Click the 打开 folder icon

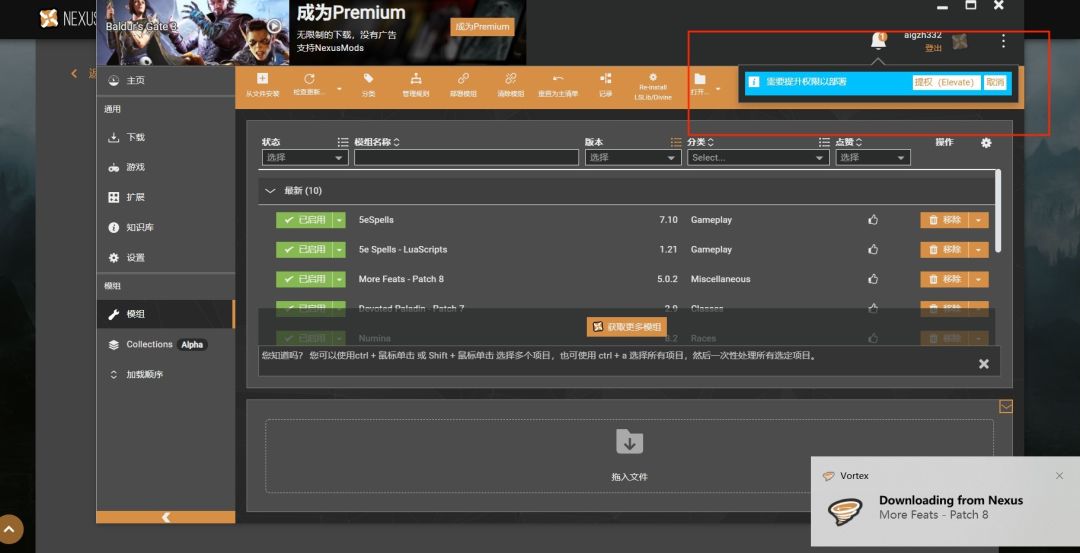[x=700, y=79]
